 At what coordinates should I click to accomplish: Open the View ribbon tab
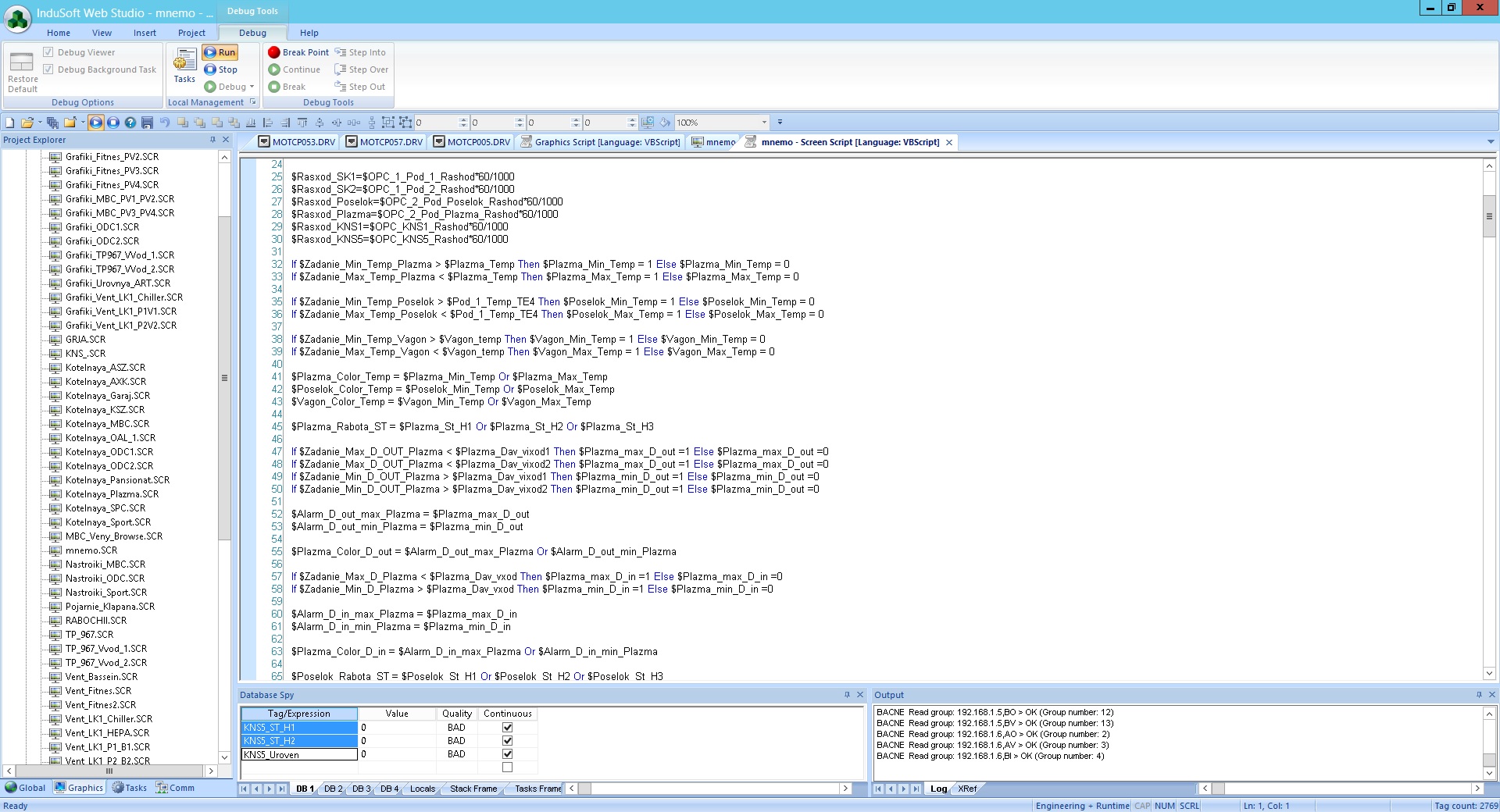click(x=102, y=33)
